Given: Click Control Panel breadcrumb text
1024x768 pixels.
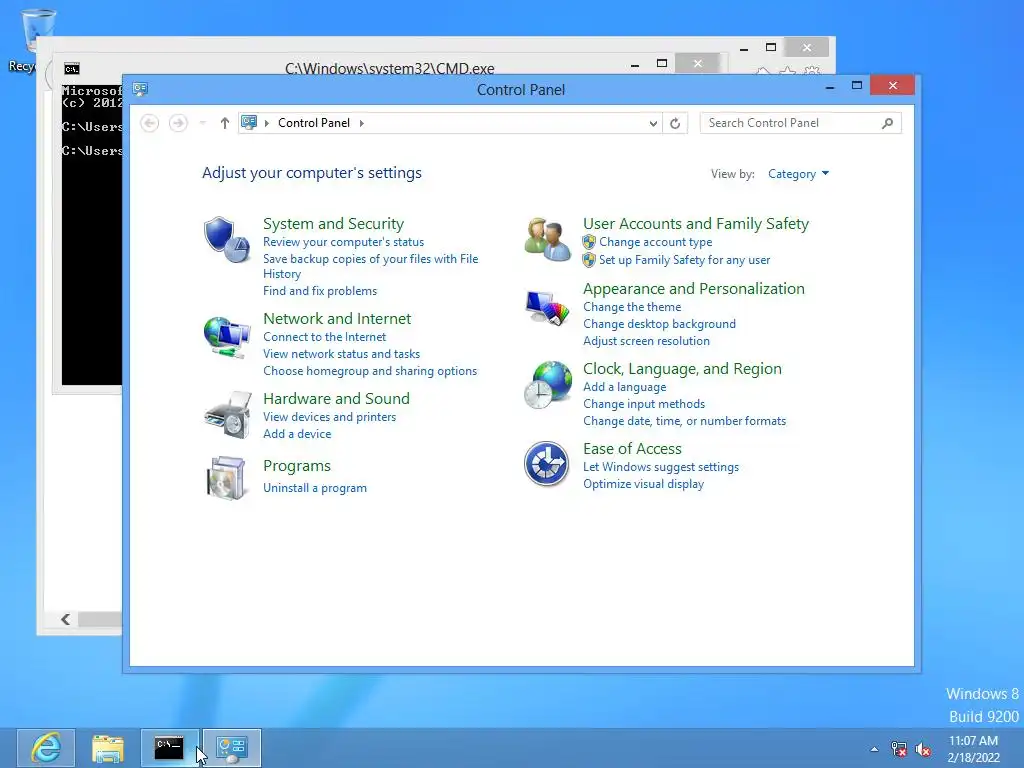Looking at the screenshot, I should tap(313, 123).
